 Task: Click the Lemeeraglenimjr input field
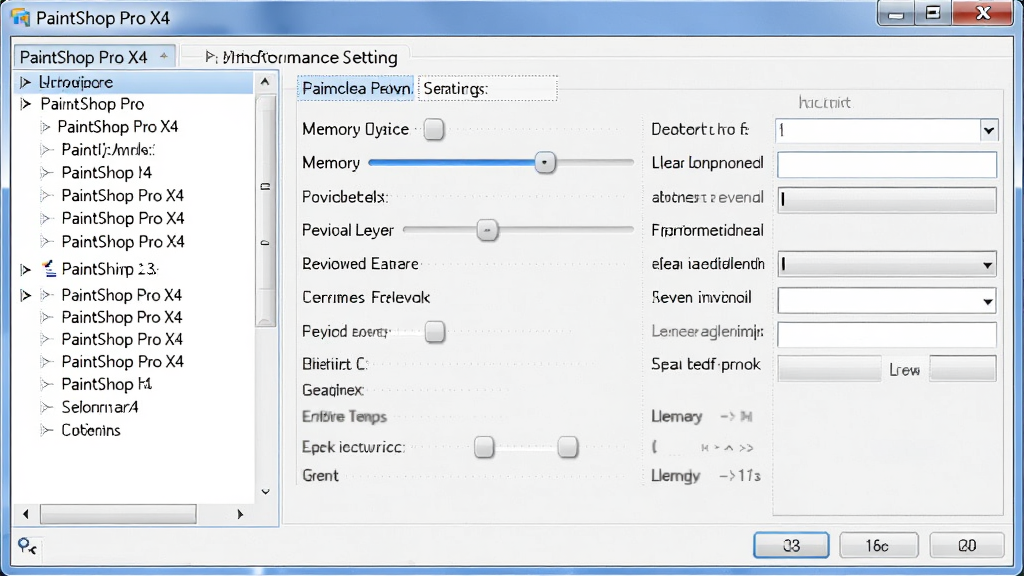pos(887,334)
